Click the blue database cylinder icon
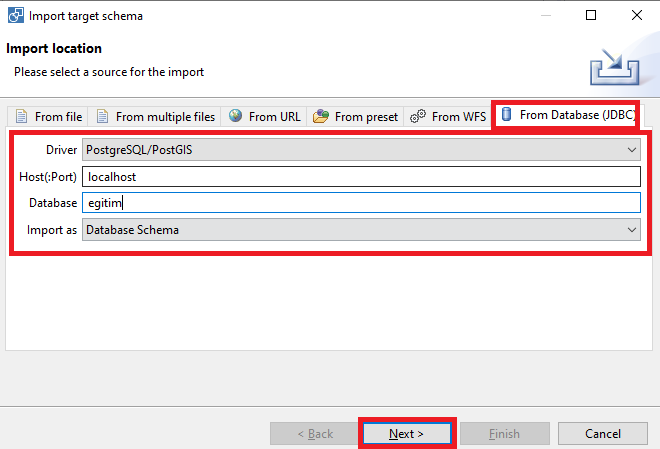This screenshot has height=449, width=660. click(x=506, y=114)
